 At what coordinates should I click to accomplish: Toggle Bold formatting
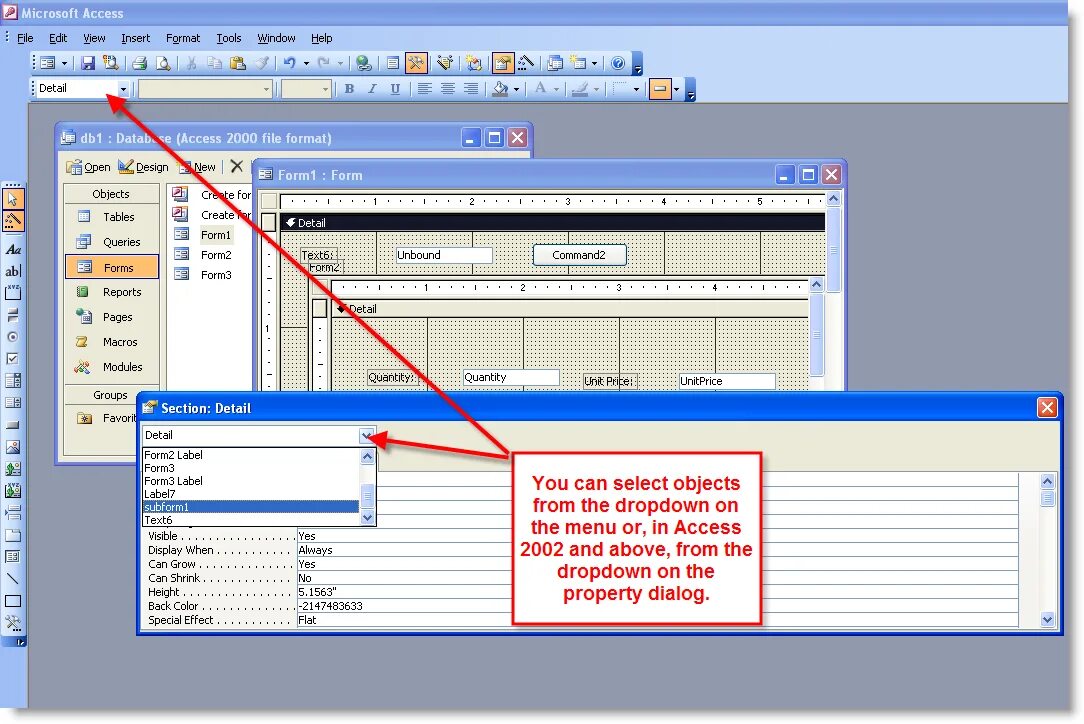[x=349, y=89]
